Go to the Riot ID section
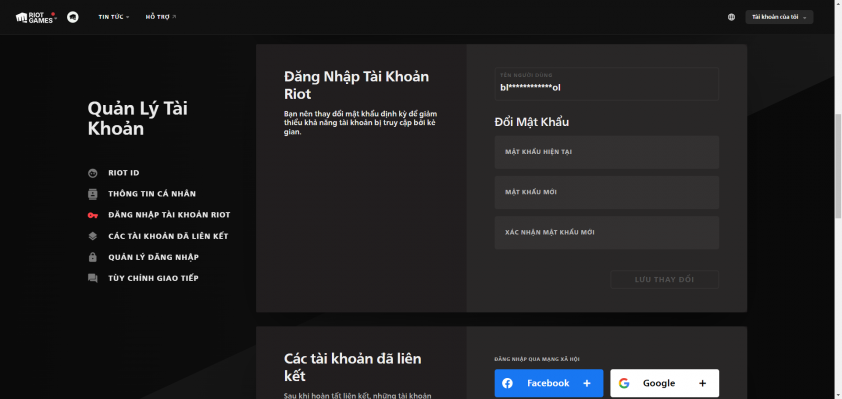 pyautogui.click(x=124, y=173)
